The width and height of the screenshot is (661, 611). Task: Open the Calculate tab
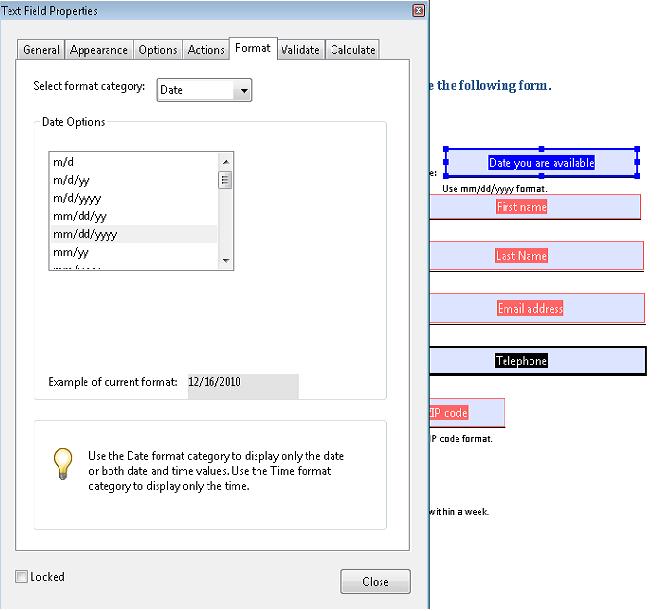pos(353,50)
